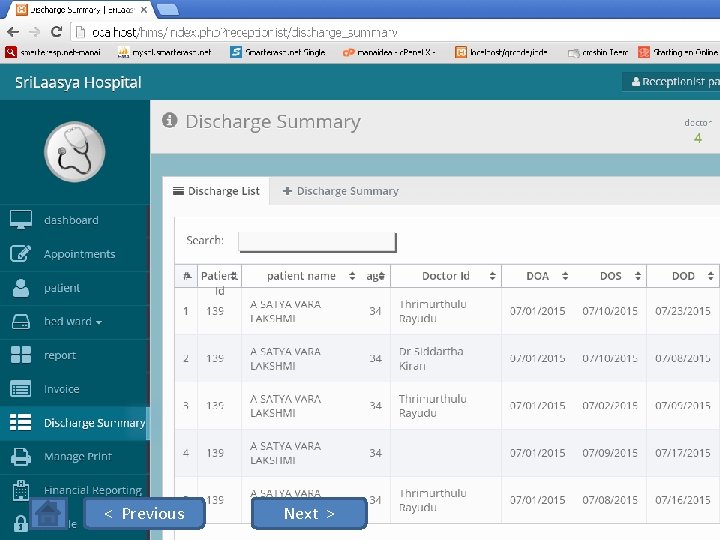Click the stethoscope avatar image
The width and height of the screenshot is (720, 540).
click(75, 152)
